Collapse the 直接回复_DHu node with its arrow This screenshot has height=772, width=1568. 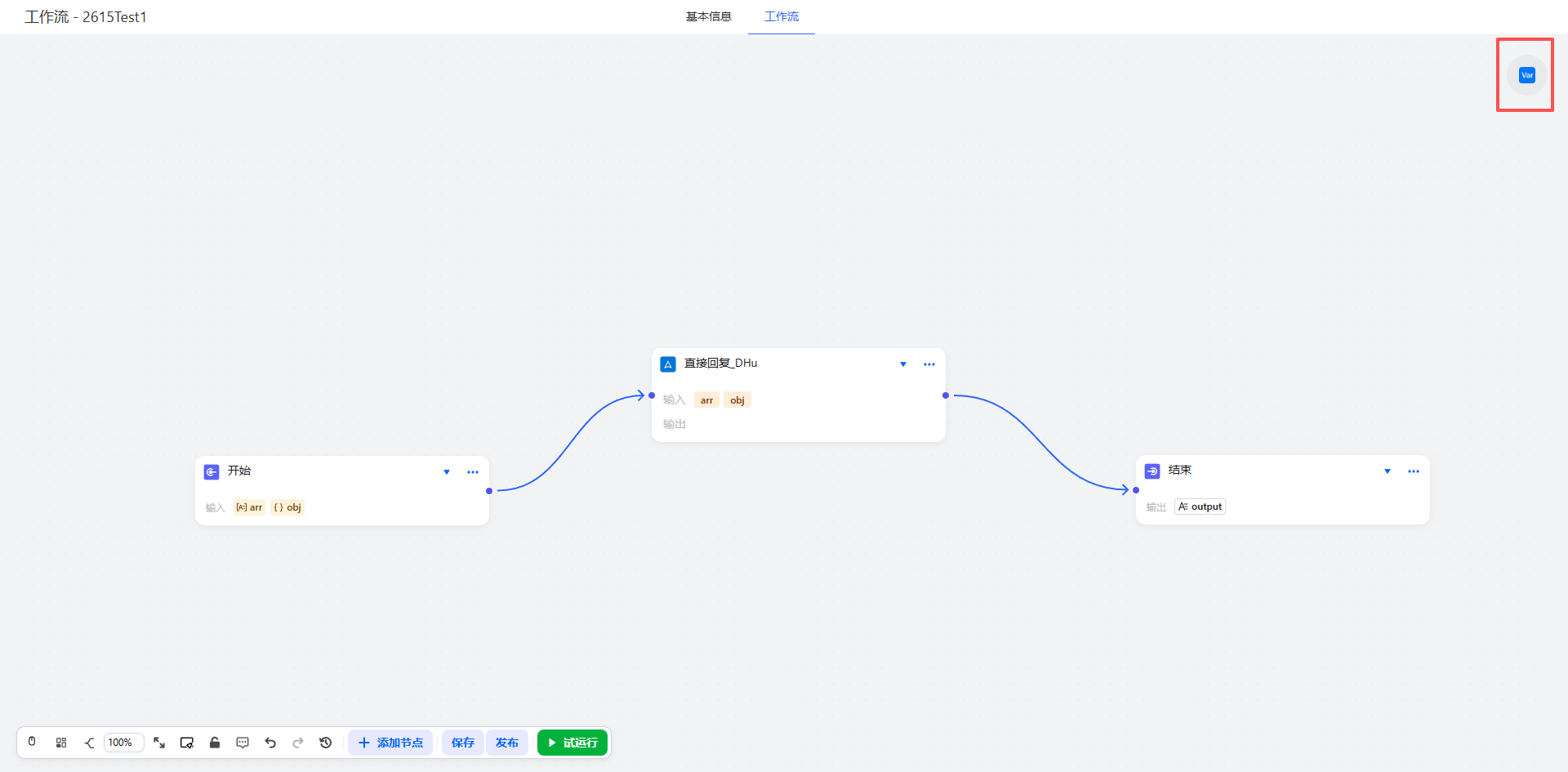coord(903,364)
